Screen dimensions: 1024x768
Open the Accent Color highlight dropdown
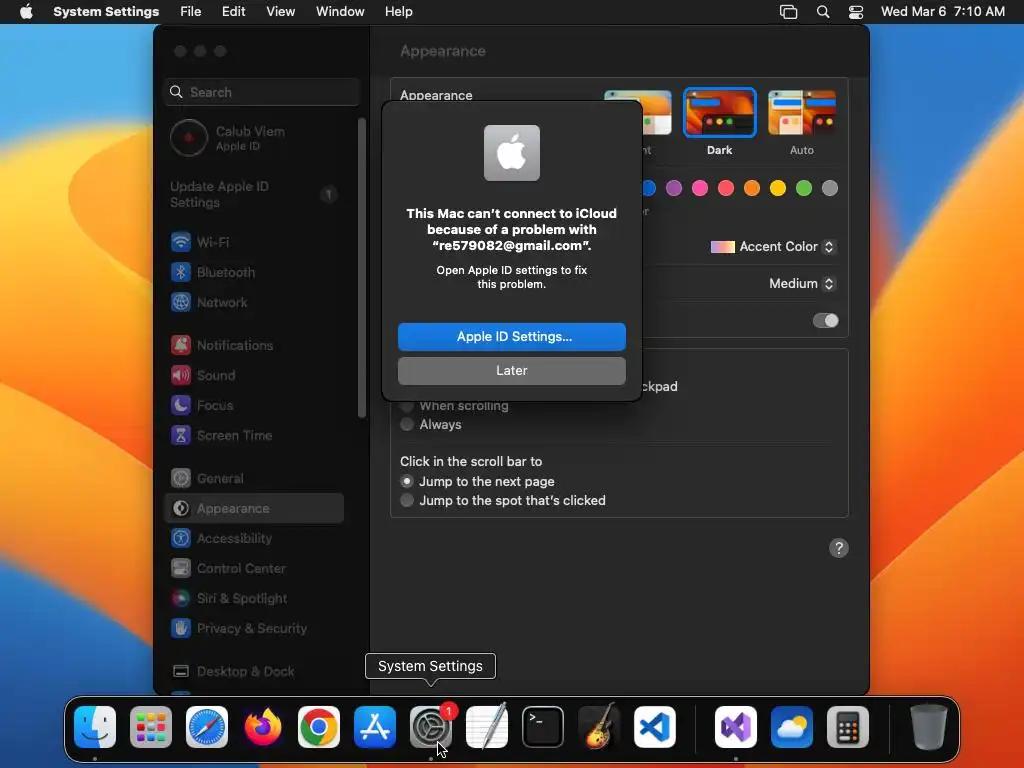773,247
